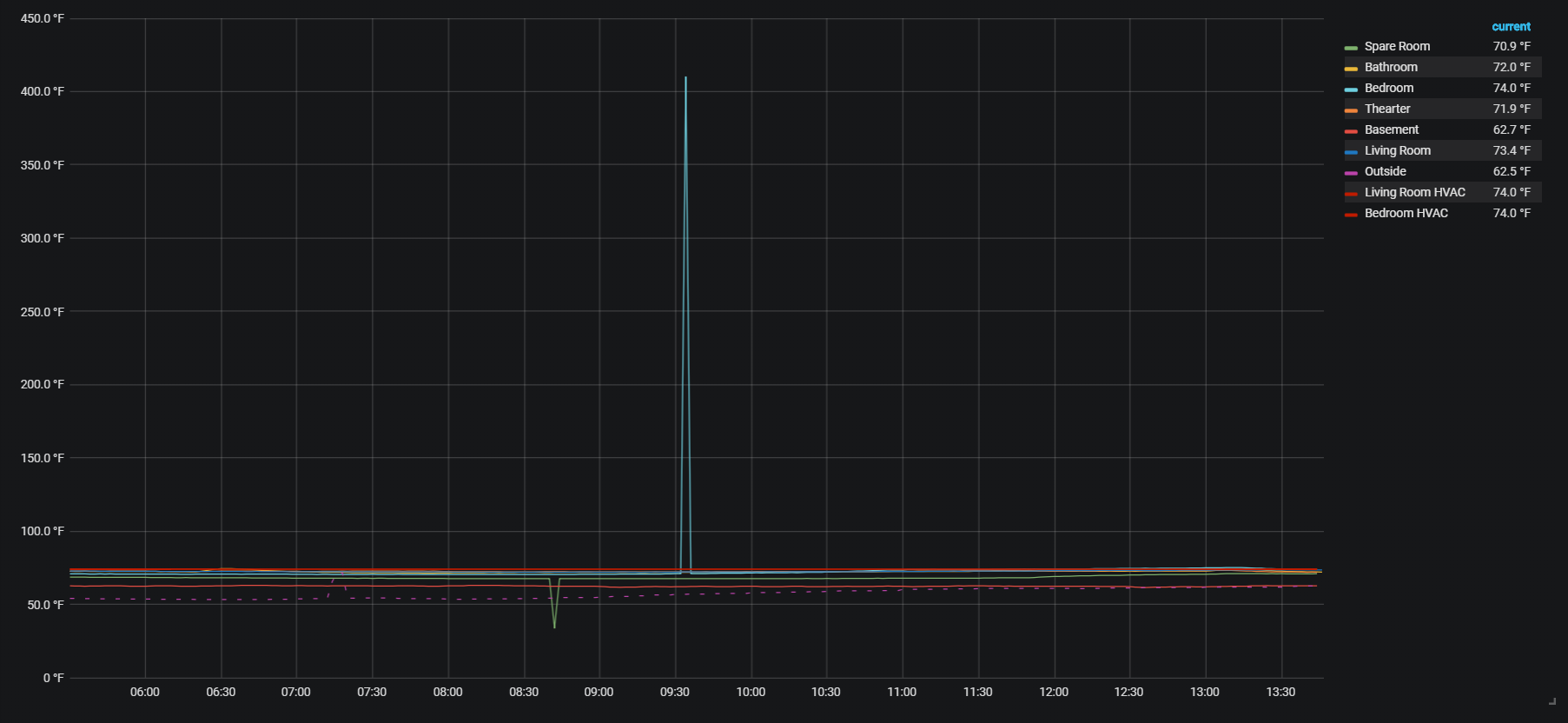Toggle the Bedroom HVAC legend label

pos(1406,213)
